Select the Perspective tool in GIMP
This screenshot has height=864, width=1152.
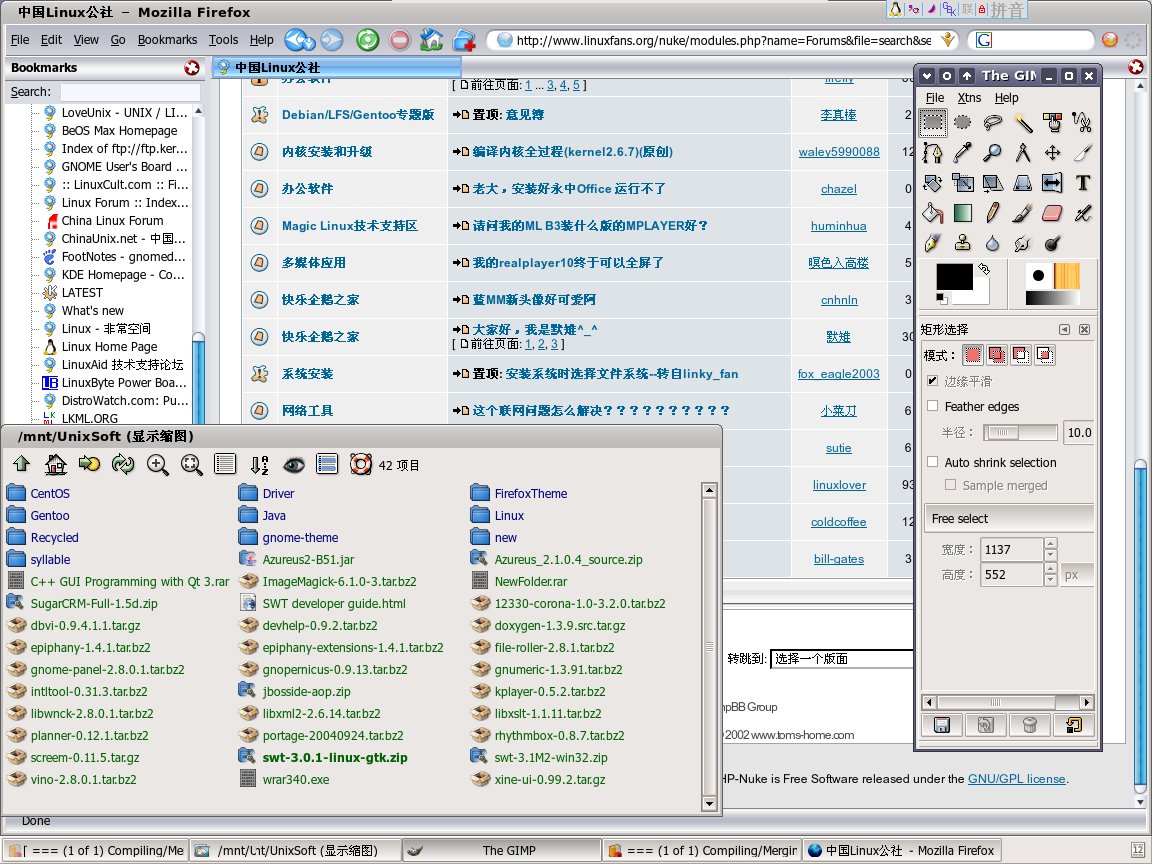[1023, 182]
